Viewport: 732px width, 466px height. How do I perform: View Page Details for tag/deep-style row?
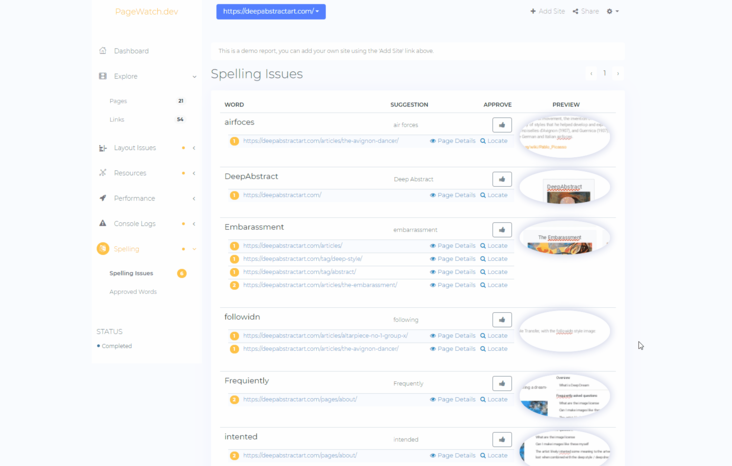click(x=452, y=259)
